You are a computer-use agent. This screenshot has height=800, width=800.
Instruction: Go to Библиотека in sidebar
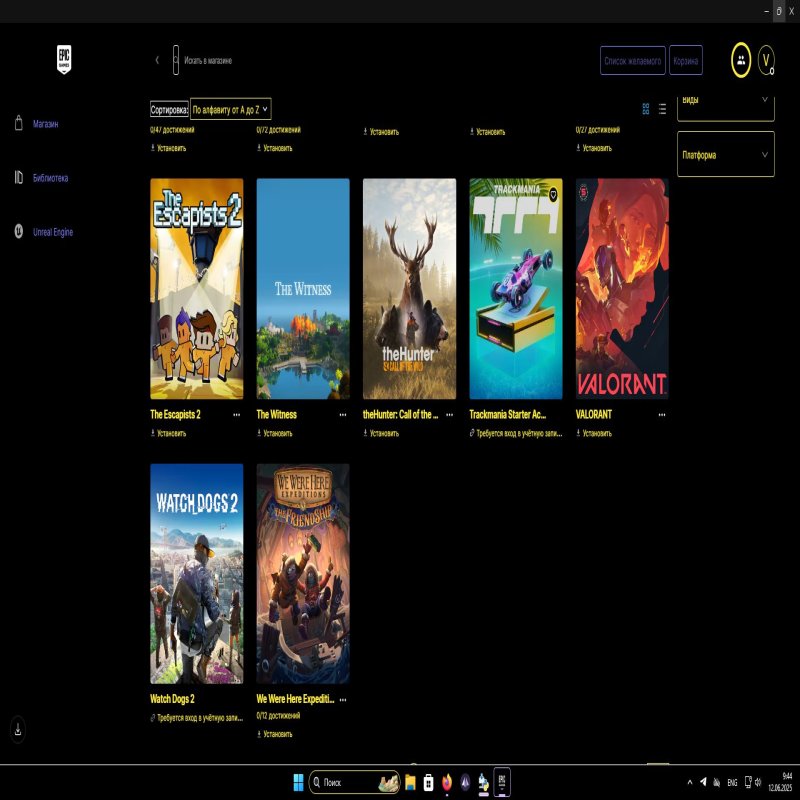tap(50, 178)
